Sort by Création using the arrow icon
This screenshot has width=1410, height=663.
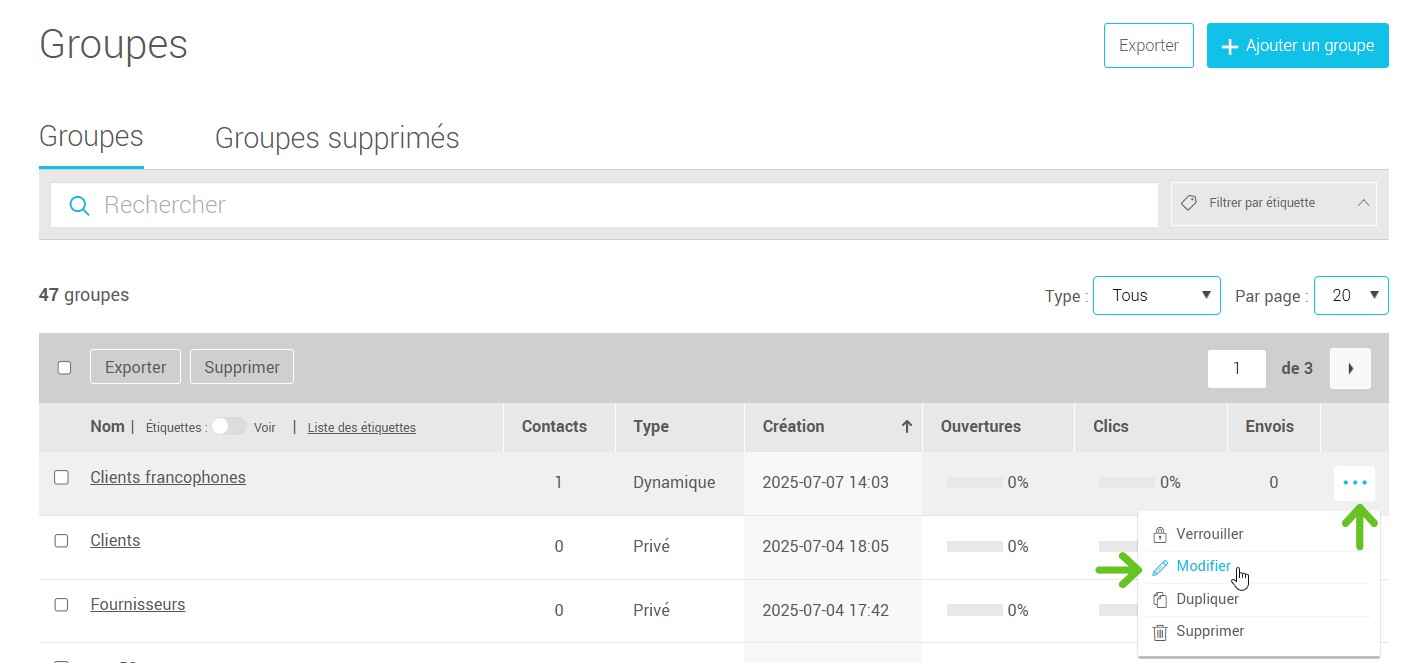click(x=906, y=427)
